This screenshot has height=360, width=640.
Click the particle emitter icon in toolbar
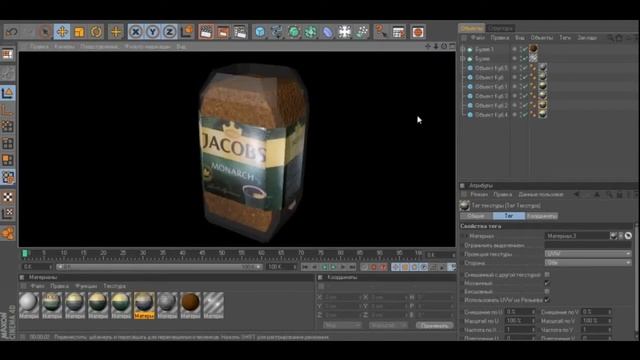tap(362, 32)
